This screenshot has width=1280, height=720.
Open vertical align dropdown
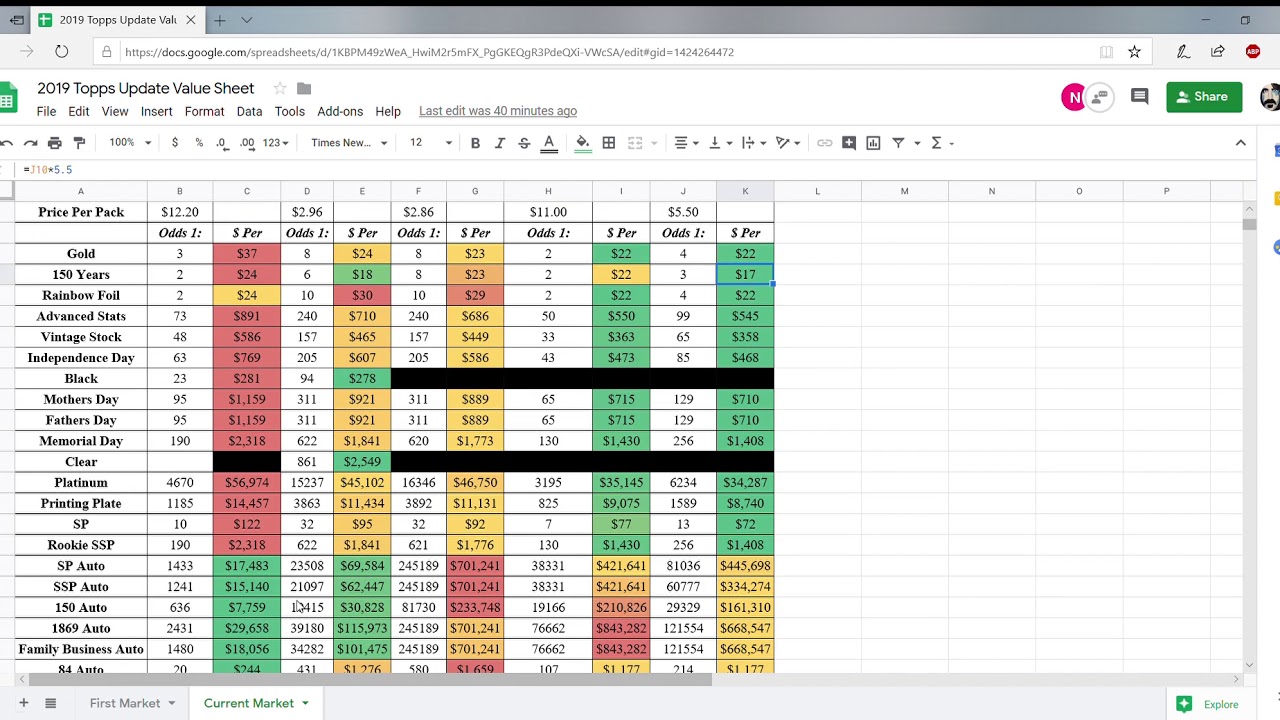click(x=718, y=143)
